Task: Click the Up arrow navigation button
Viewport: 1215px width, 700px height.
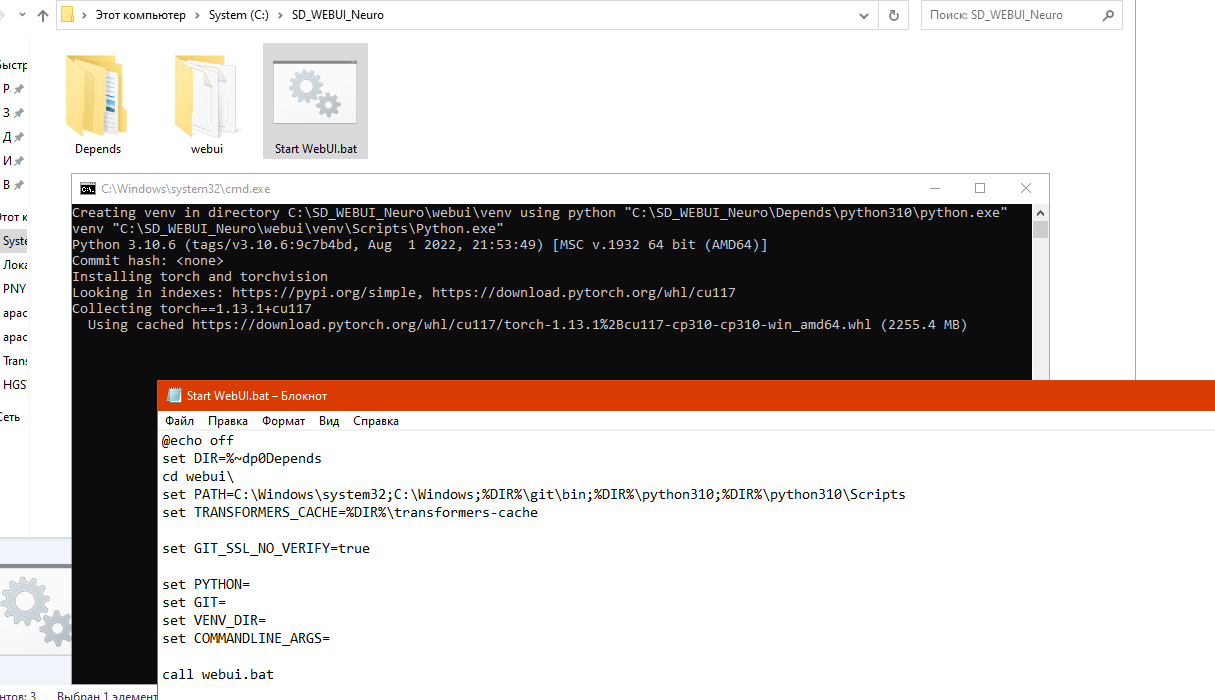Action: point(43,15)
